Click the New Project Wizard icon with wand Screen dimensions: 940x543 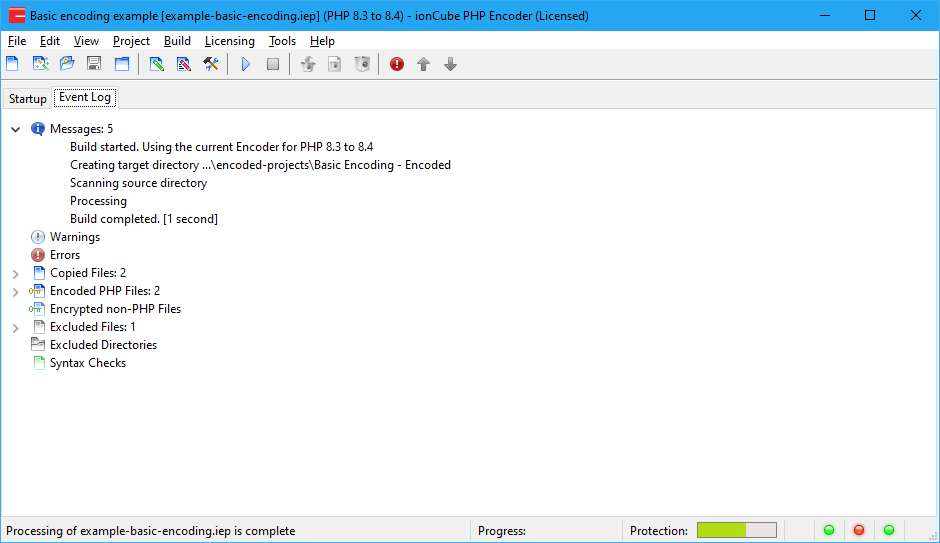click(40, 64)
